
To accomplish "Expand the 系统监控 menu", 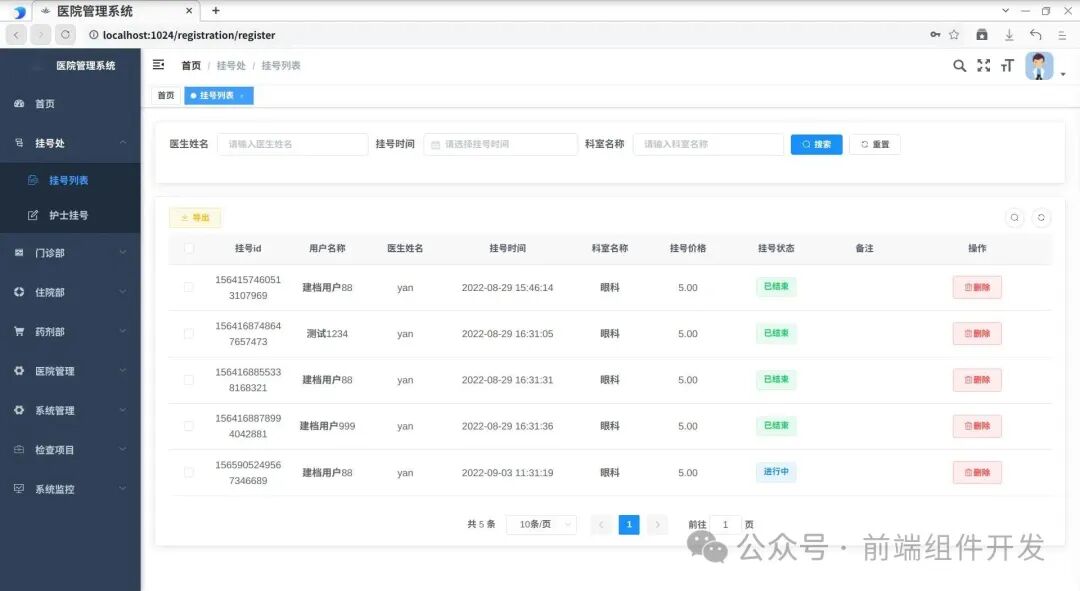I will coord(123,488).
